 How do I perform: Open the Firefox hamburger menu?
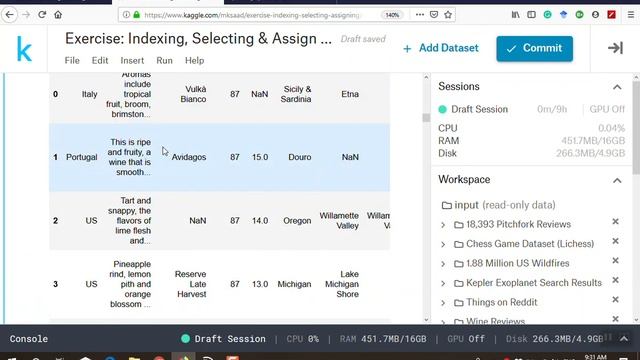pos(631,15)
